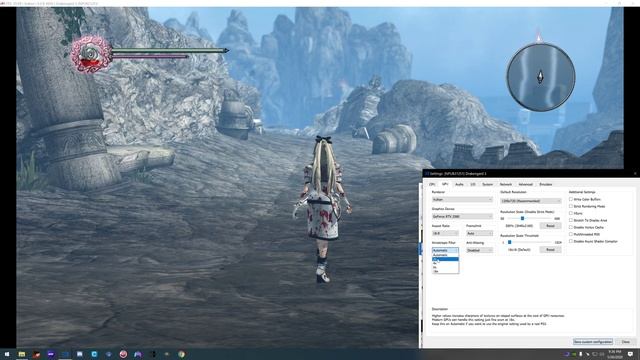Toggle the VSync checkbox
This screenshot has height=360, width=640.
(x=571, y=213)
